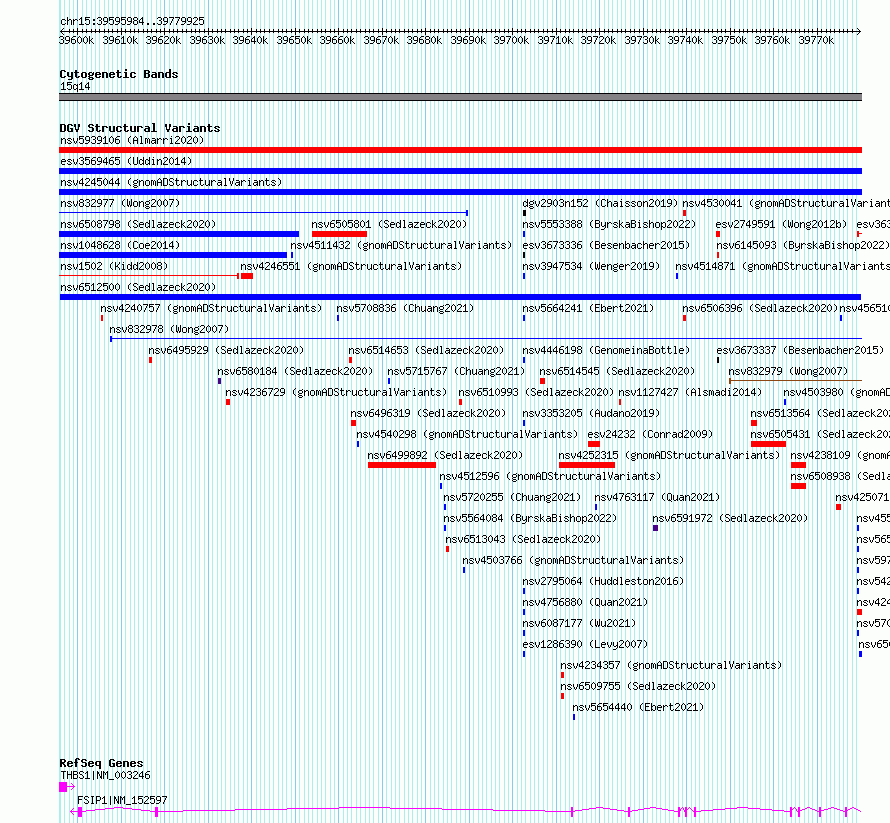The height and width of the screenshot is (823, 890).
Task: Click esv24232 (Conrad2009) label
Action: pos(650,434)
